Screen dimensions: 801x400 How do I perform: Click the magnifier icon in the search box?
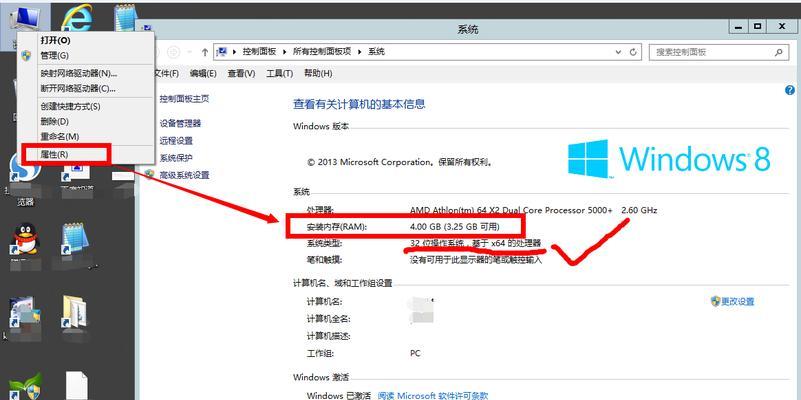(x=779, y=52)
